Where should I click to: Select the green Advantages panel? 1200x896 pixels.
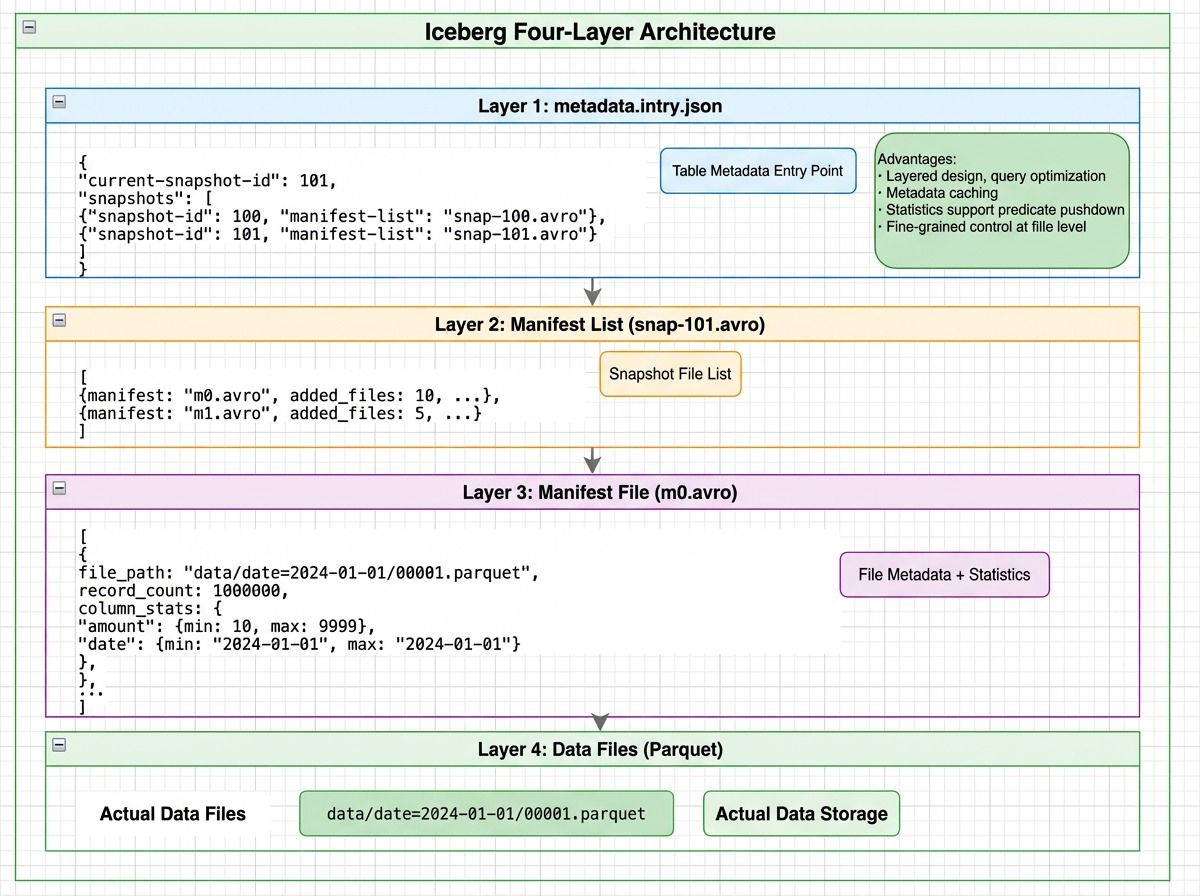[x=1001, y=197]
